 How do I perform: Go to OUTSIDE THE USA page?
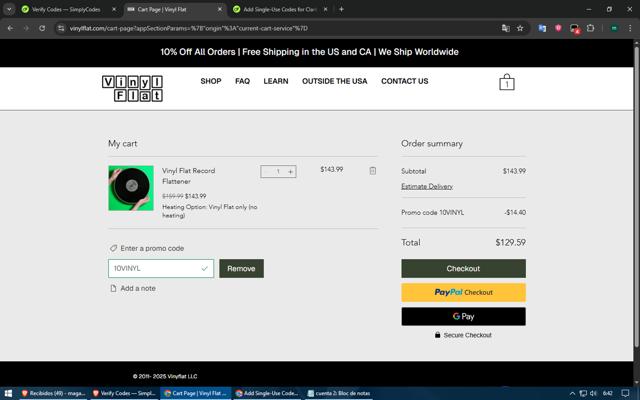[x=334, y=81]
